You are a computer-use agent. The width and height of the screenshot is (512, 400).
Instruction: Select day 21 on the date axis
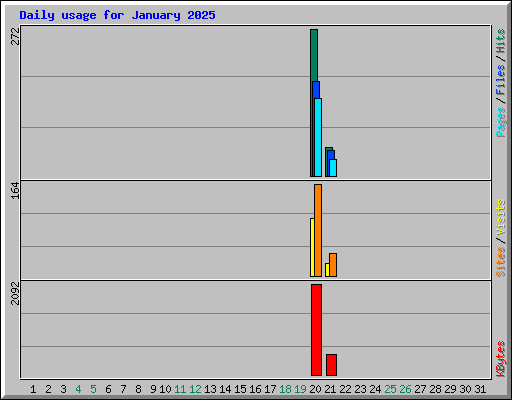330,389
